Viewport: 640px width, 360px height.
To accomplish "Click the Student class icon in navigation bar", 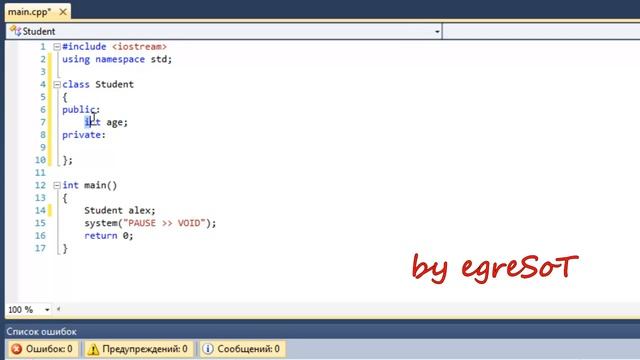I will (x=15, y=31).
